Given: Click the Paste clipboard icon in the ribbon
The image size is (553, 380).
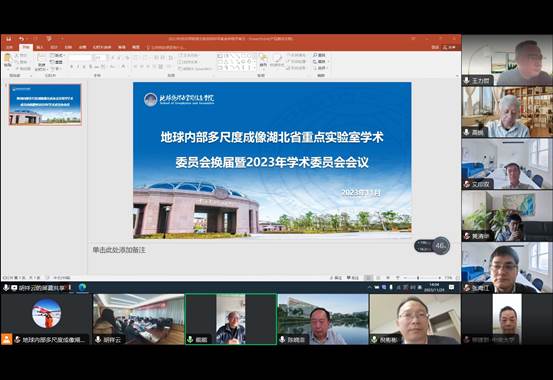Looking at the screenshot, I should [x=7, y=59].
